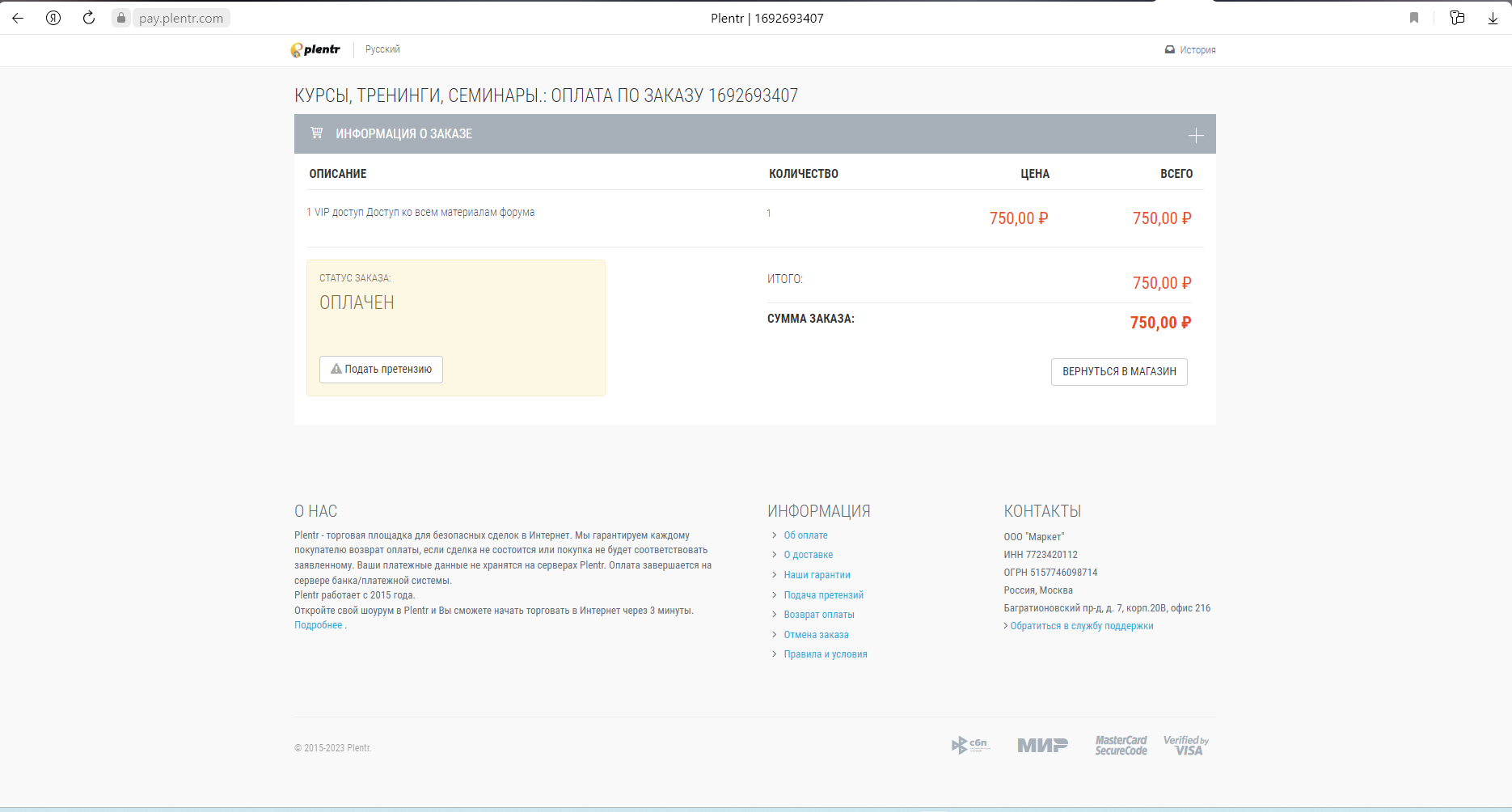
Task: Click the shopping cart icon in order header
Action: click(x=317, y=133)
